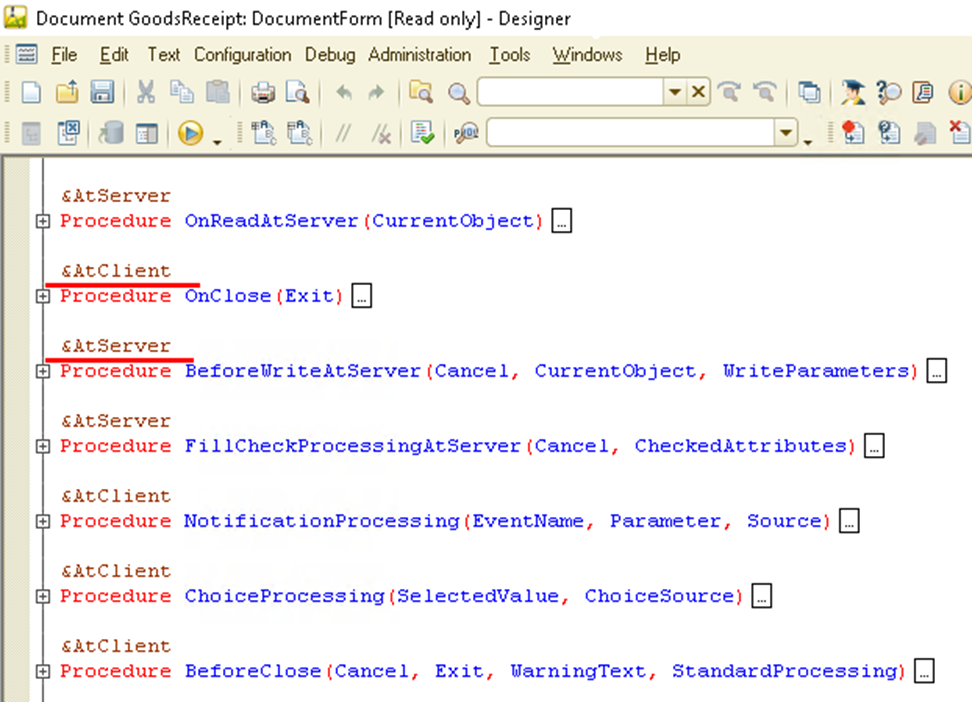Click the magnifier Find icon beside search box
Image resolution: width=972 pixels, height=702 pixels.
[x=458, y=93]
